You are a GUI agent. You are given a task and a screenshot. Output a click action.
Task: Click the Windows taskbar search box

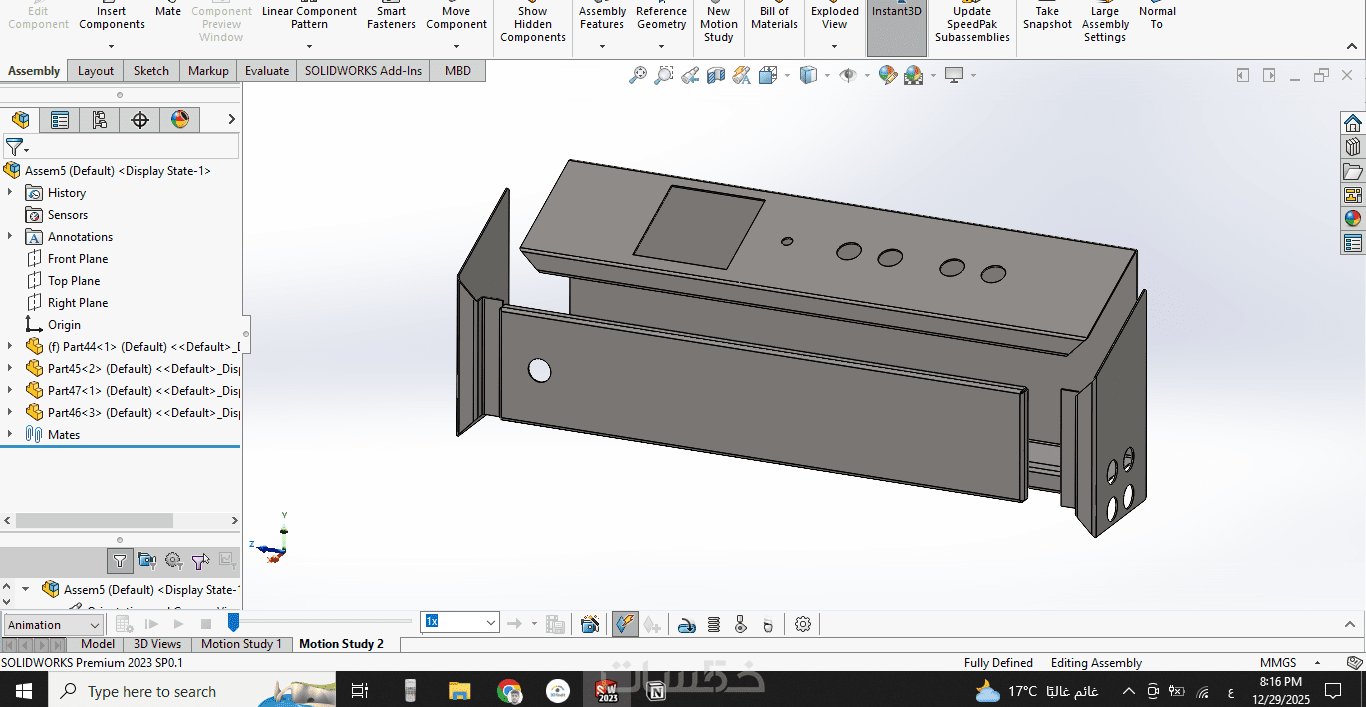point(152,691)
